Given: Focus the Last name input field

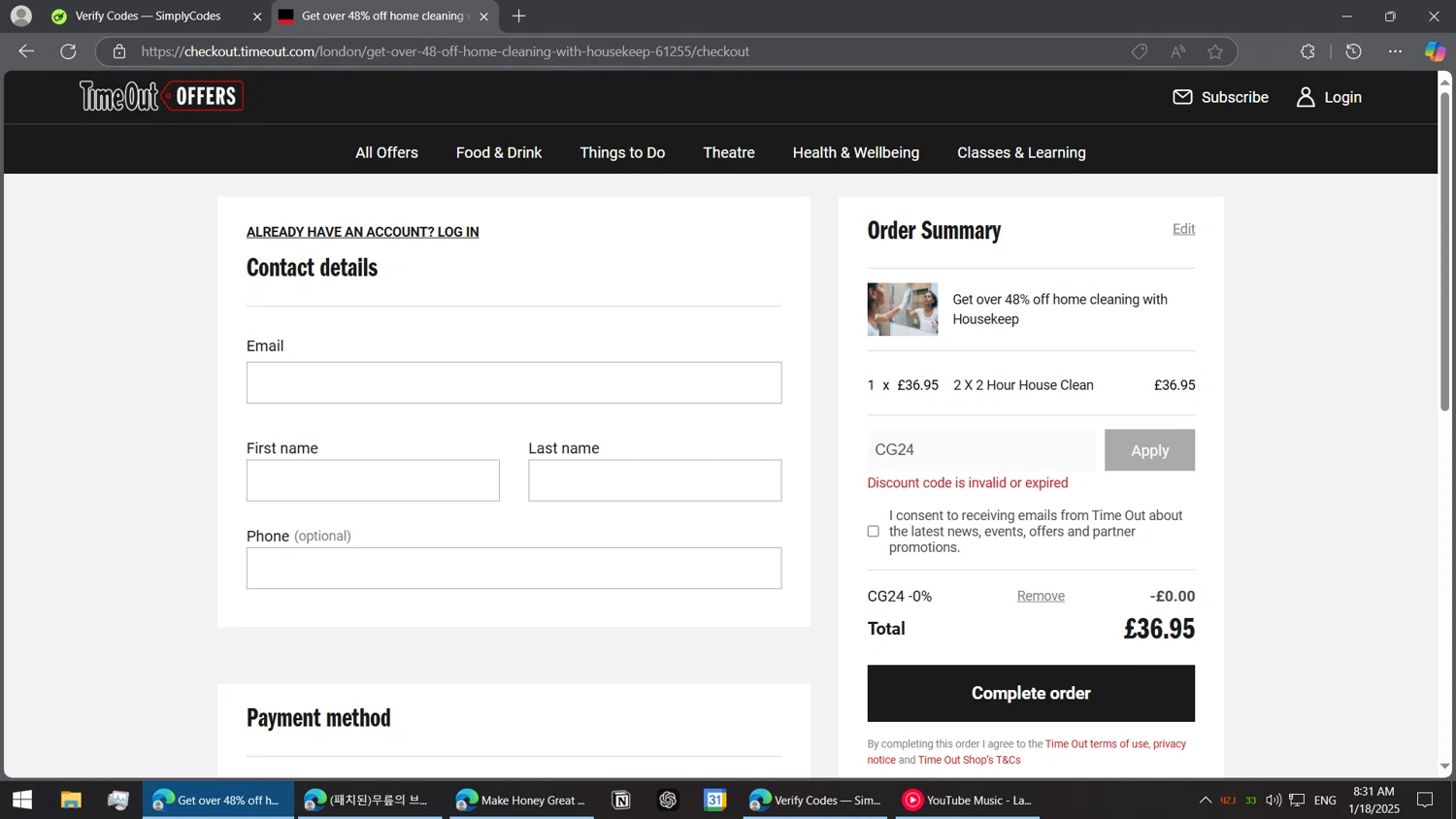Looking at the screenshot, I should click(654, 480).
